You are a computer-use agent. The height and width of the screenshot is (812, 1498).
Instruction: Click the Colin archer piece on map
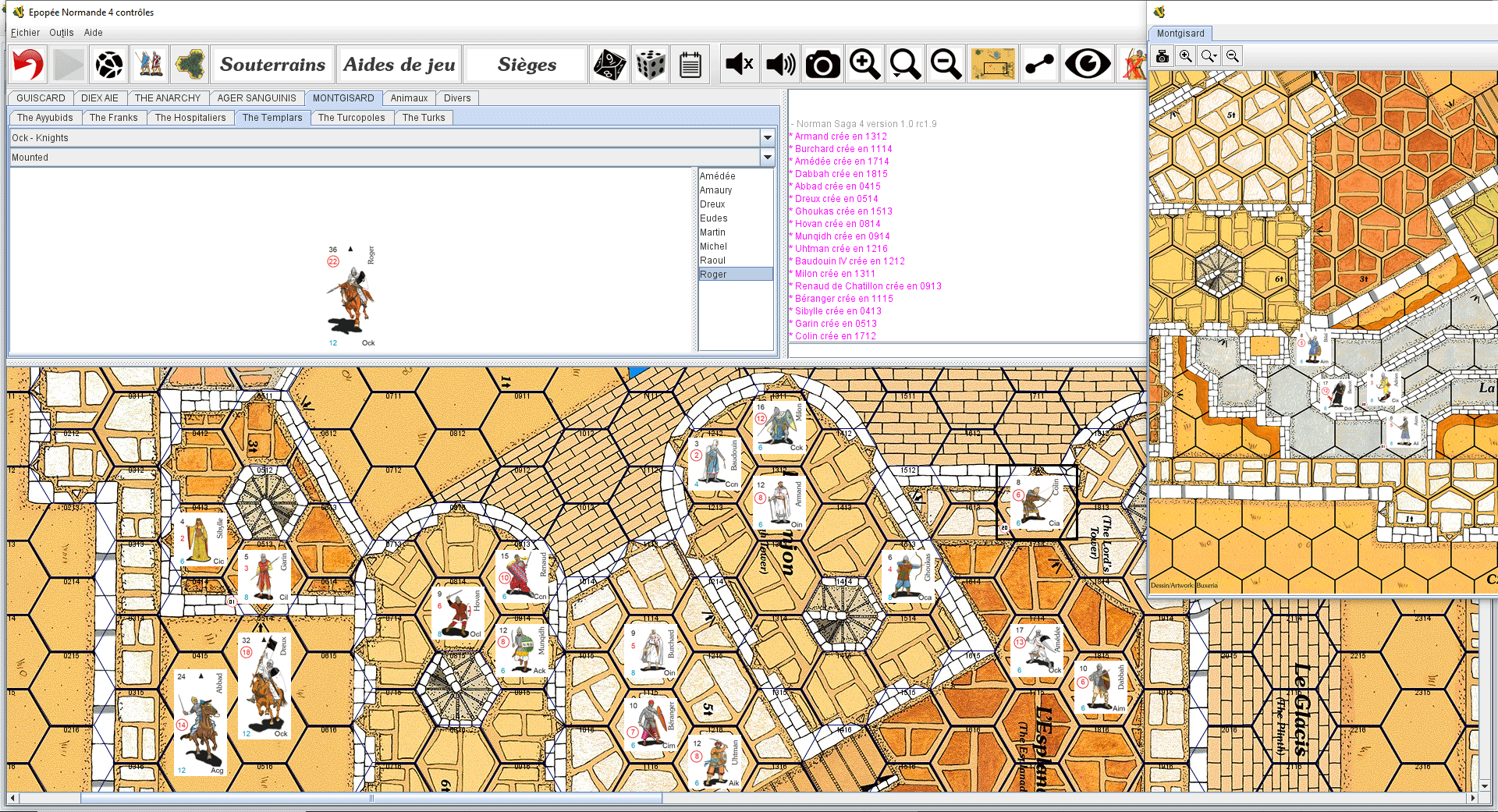pos(1035,503)
